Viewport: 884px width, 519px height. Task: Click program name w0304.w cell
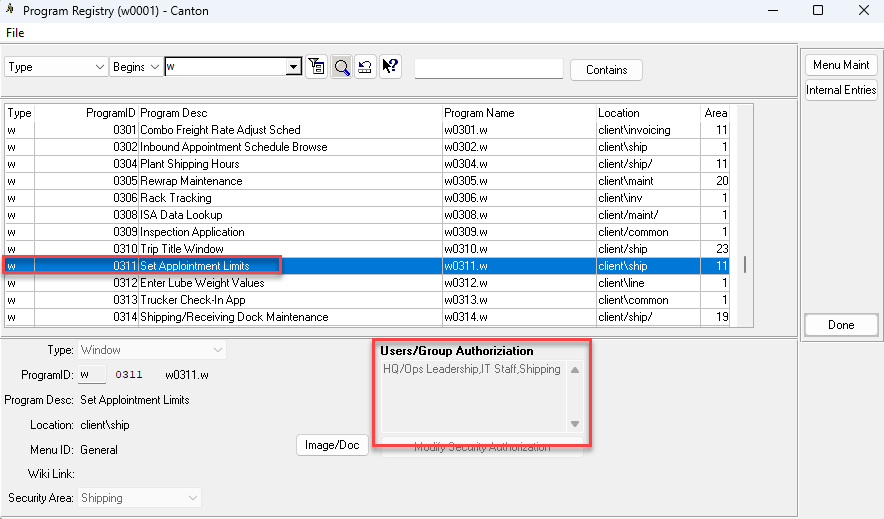coord(519,164)
